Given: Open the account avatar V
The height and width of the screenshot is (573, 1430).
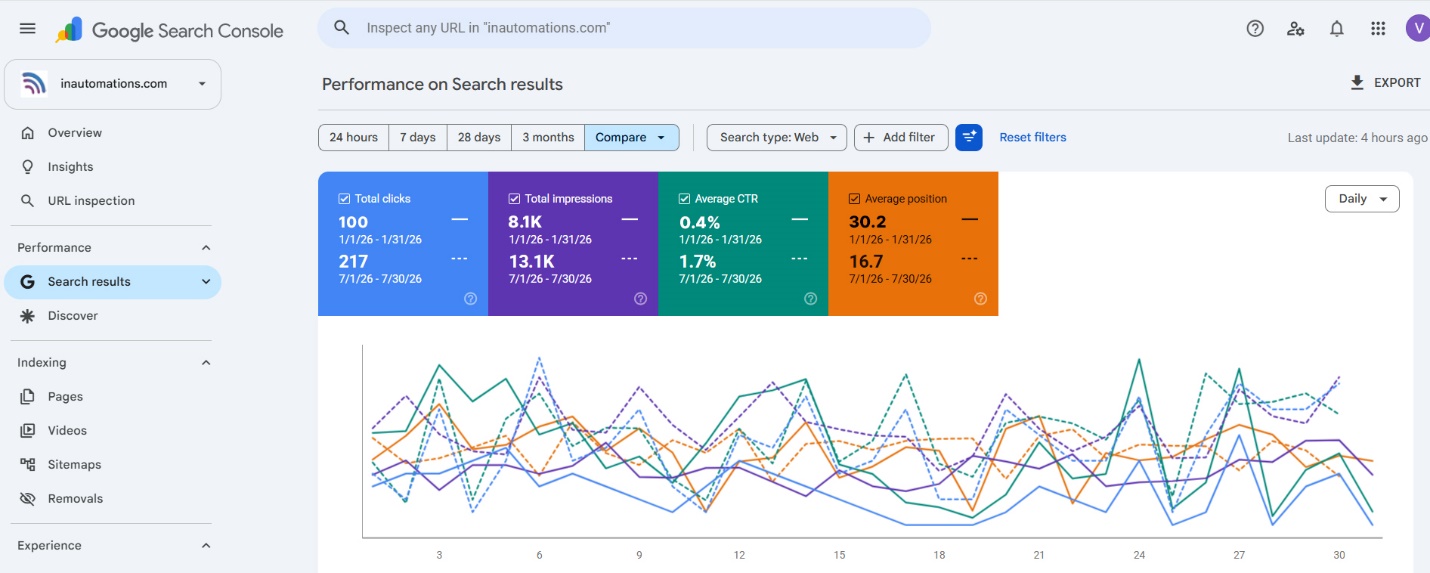Looking at the screenshot, I should [1417, 28].
